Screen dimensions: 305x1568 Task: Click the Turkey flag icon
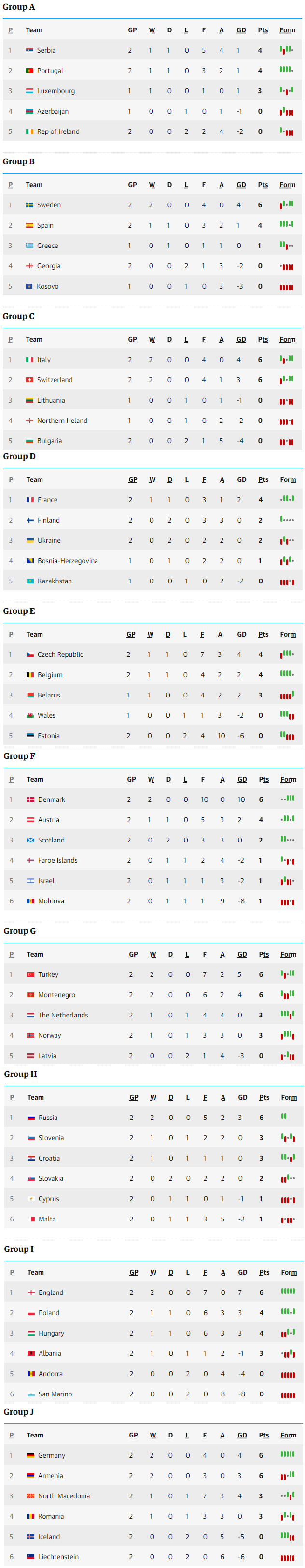click(31, 974)
